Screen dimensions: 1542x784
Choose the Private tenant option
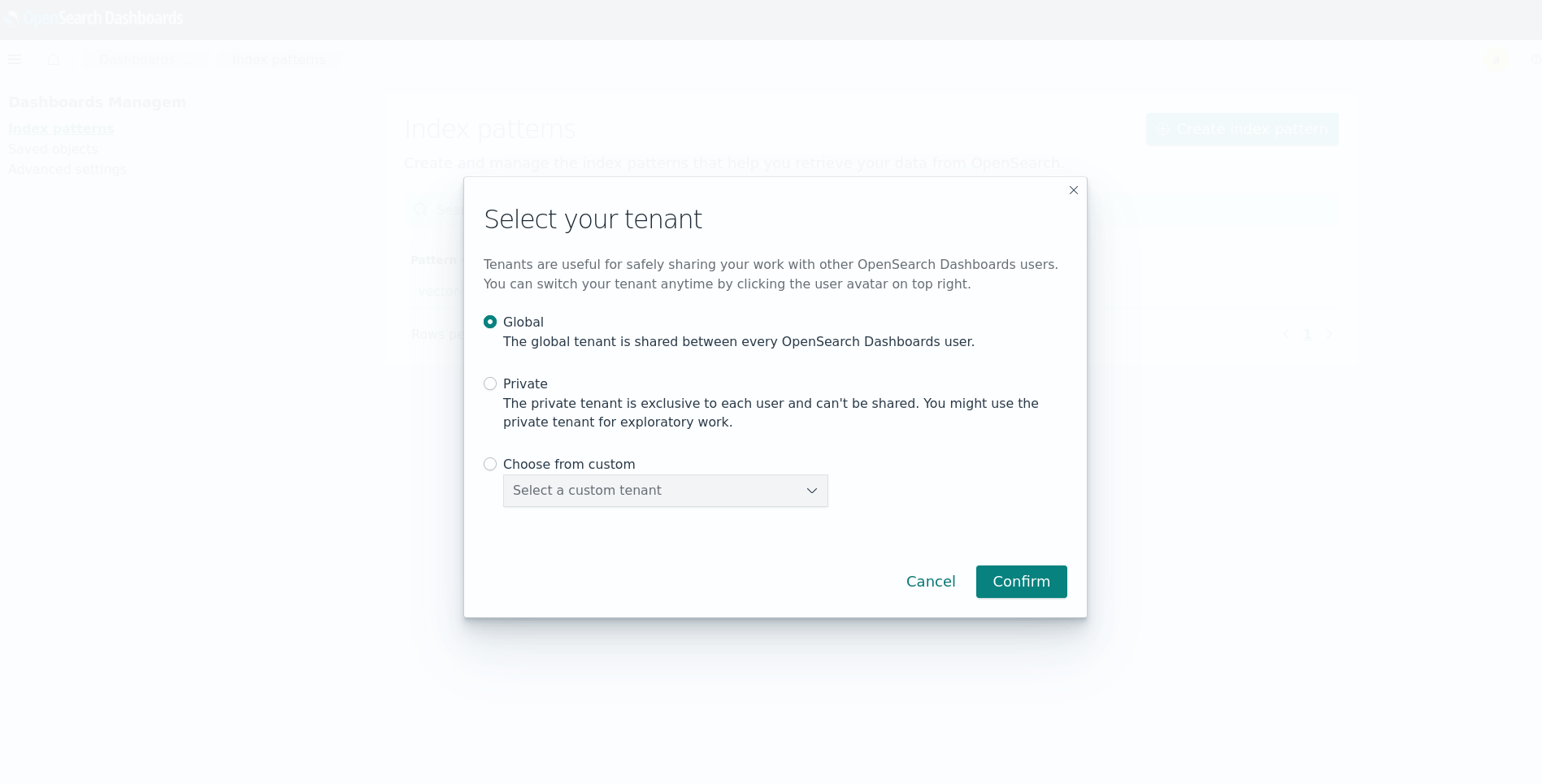point(490,383)
